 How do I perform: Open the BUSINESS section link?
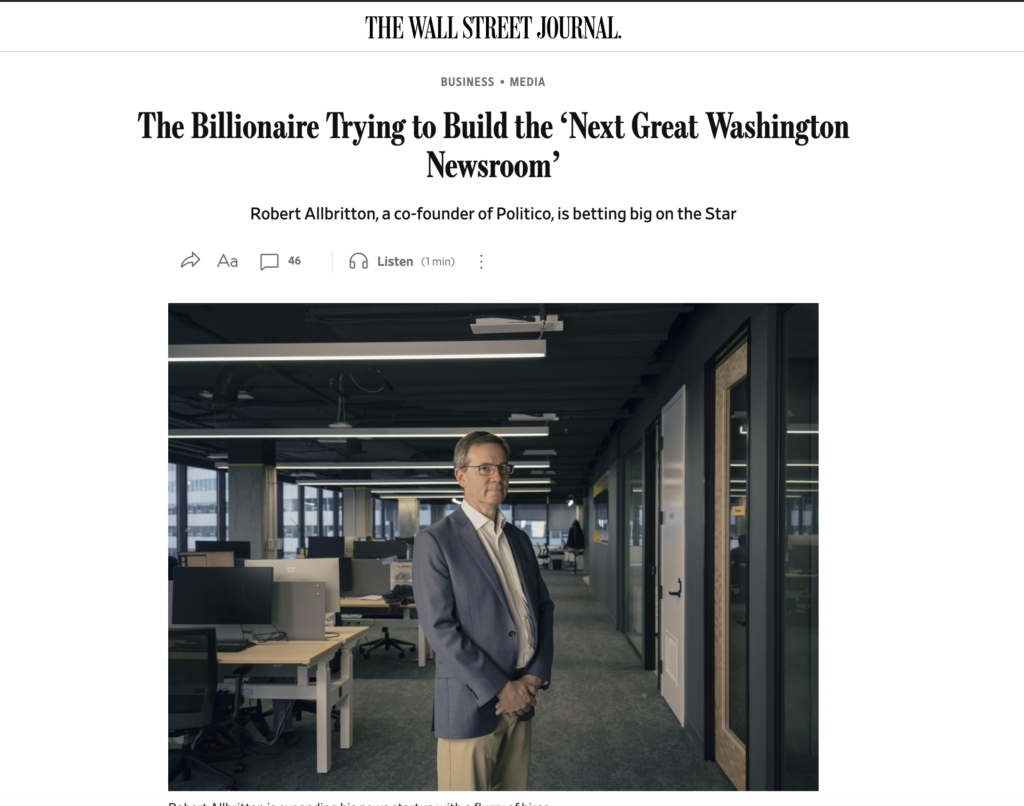pos(467,82)
